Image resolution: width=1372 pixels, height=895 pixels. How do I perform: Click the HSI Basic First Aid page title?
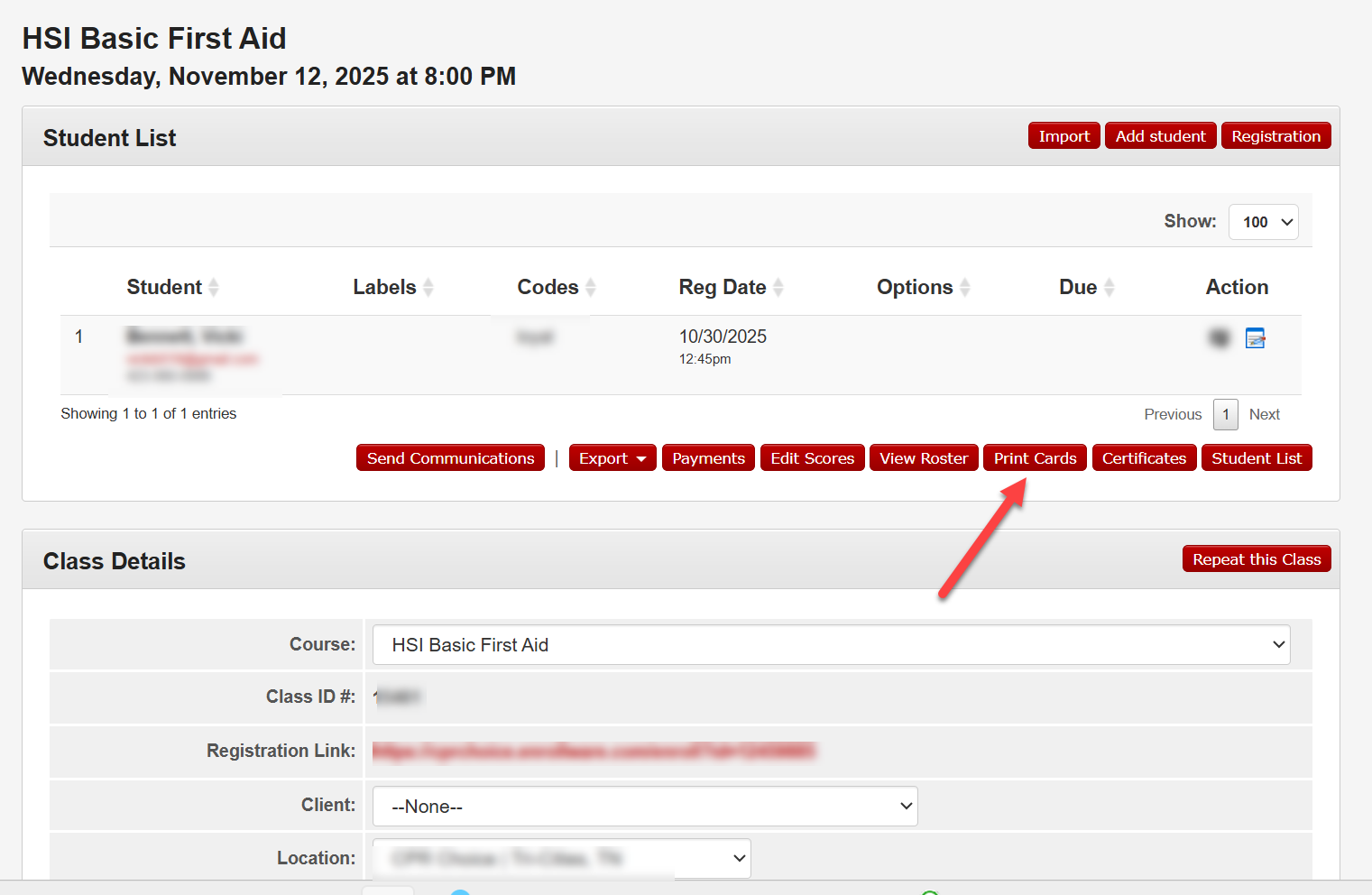point(154,38)
